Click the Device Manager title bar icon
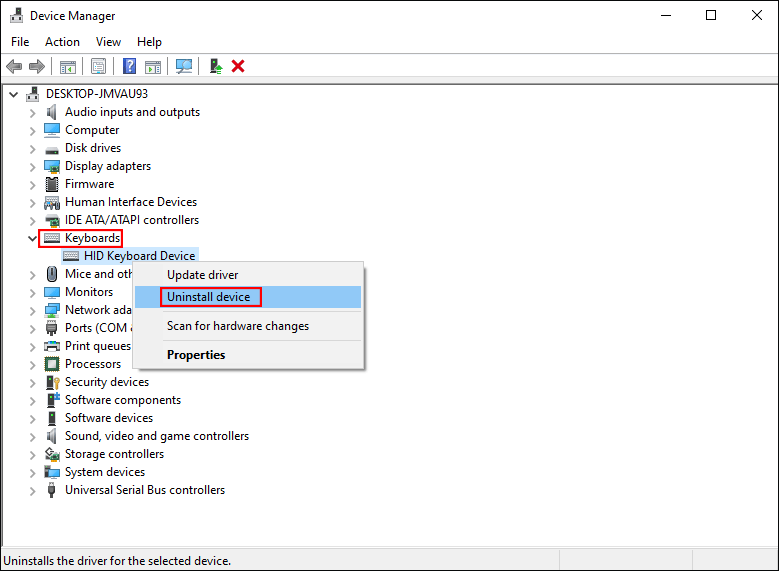This screenshot has width=779, height=571. (16, 15)
